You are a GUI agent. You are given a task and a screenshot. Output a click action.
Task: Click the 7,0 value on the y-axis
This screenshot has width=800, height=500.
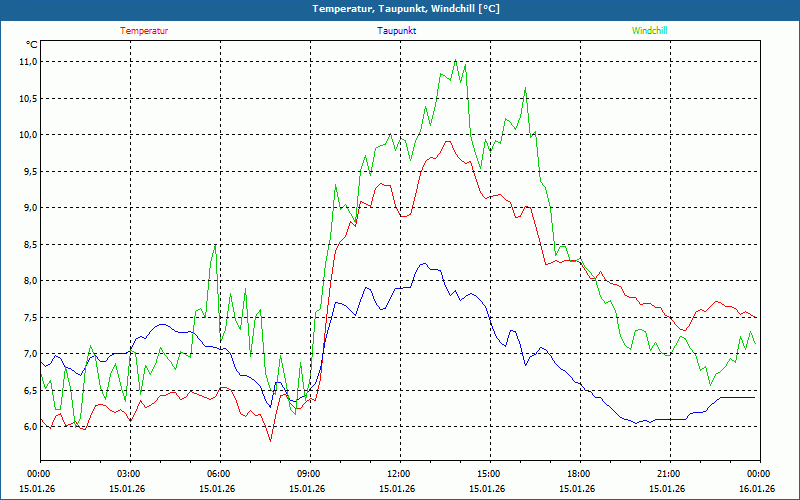pos(28,354)
